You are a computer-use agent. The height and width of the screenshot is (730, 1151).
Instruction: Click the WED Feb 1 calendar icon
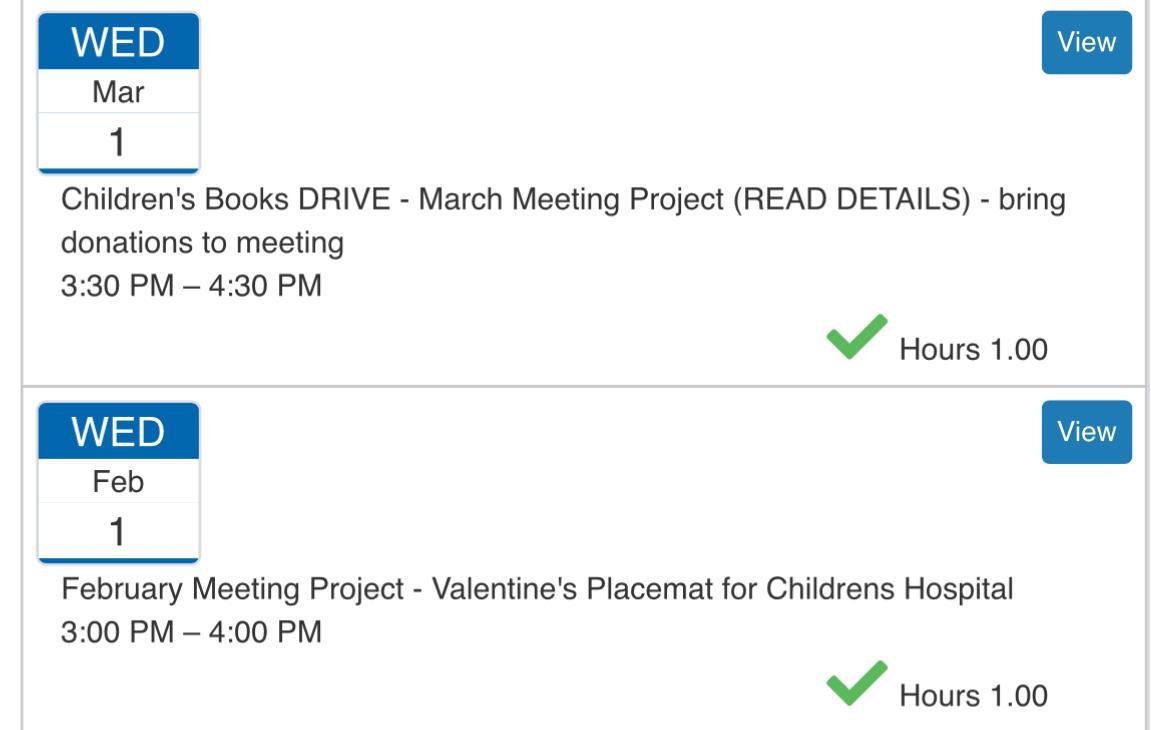tap(118, 483)
